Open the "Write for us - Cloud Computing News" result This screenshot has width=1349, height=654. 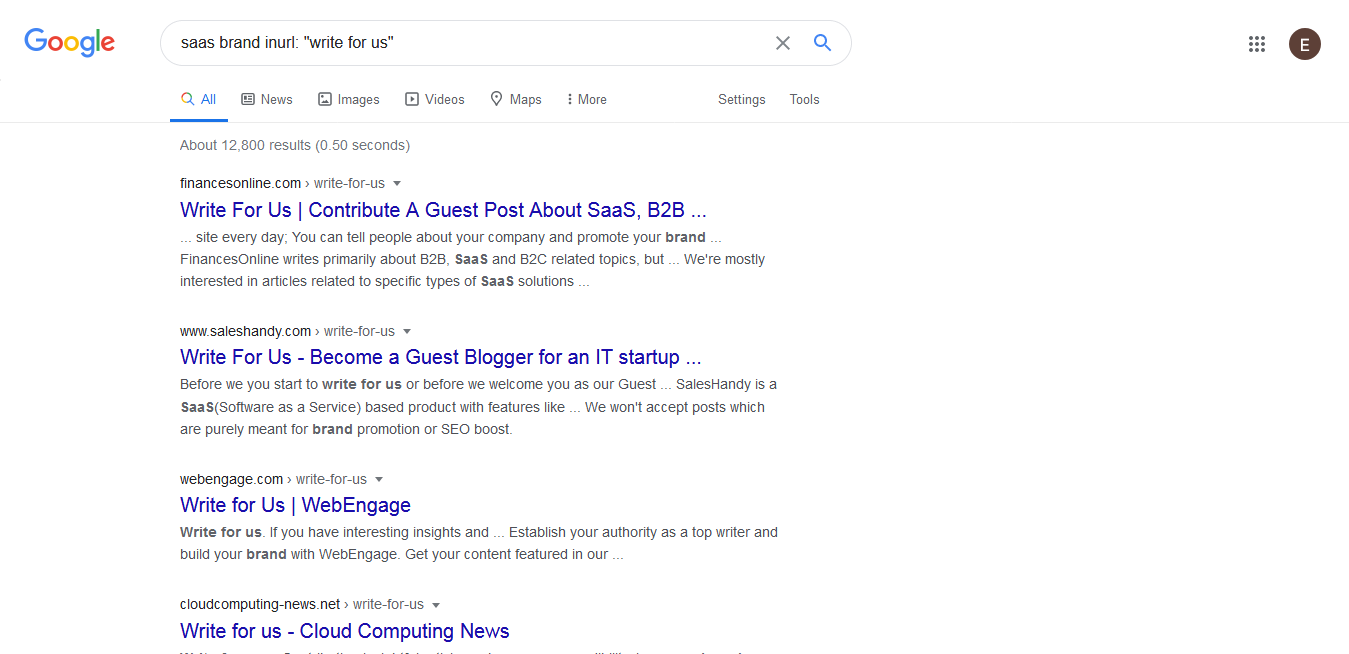click(x=345, y=631)
